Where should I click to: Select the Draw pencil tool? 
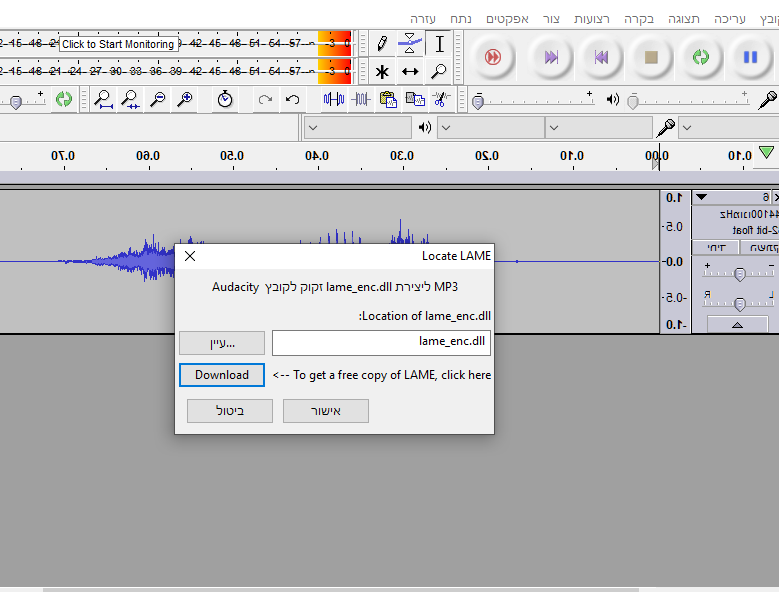381,44
